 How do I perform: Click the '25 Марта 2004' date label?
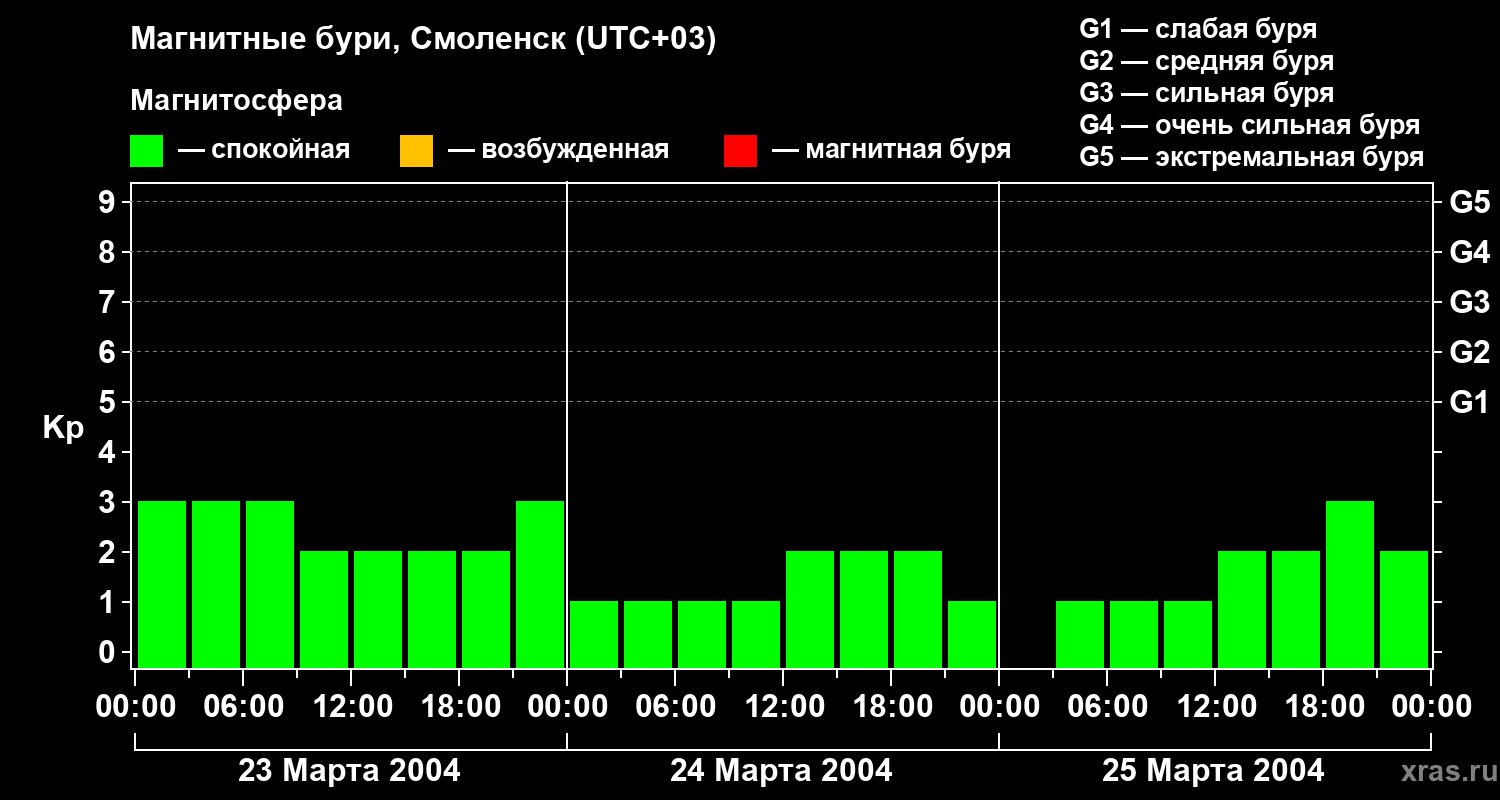(1213, 770)
